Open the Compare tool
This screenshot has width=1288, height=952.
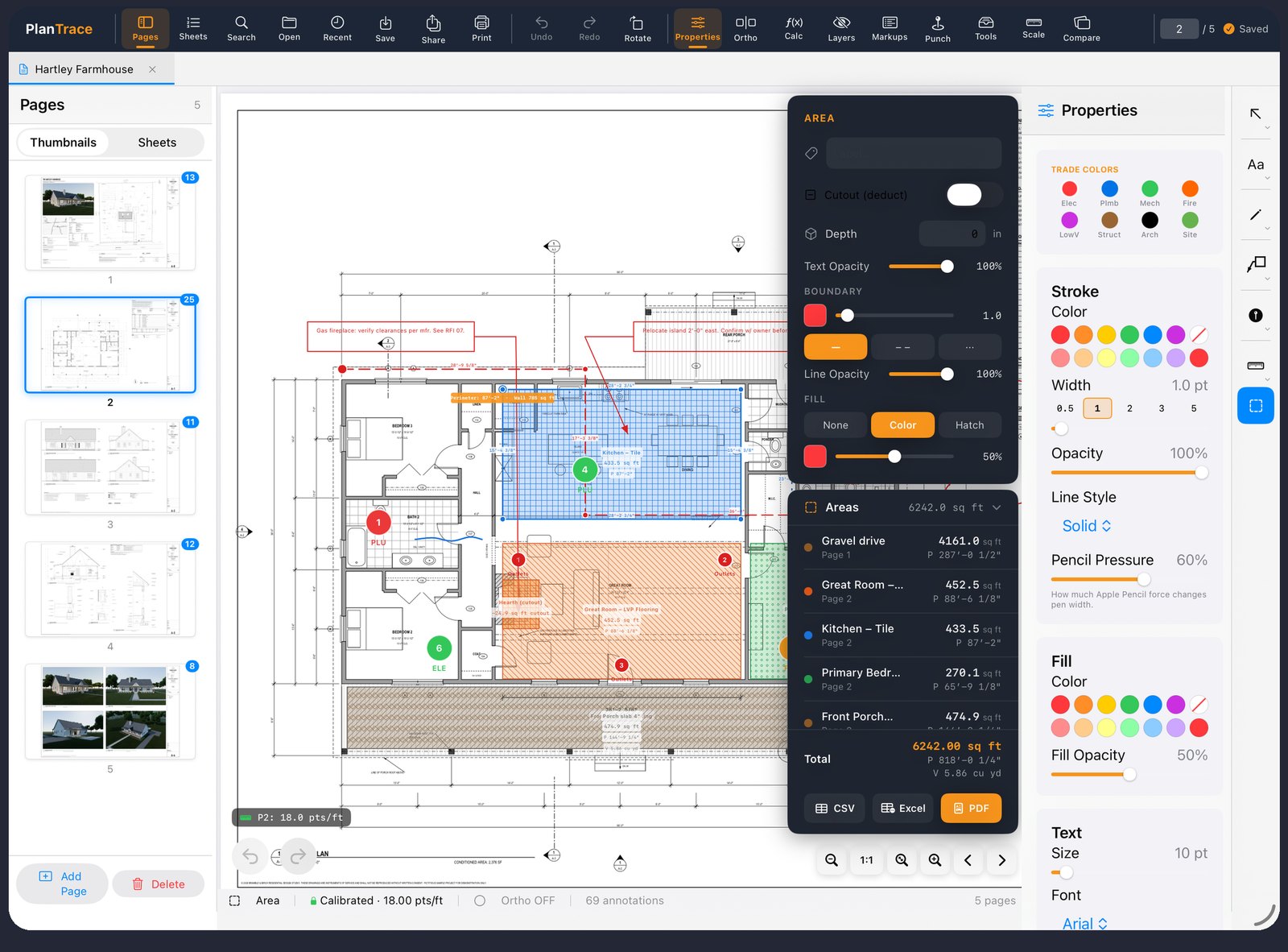(x=1081, y=28)
